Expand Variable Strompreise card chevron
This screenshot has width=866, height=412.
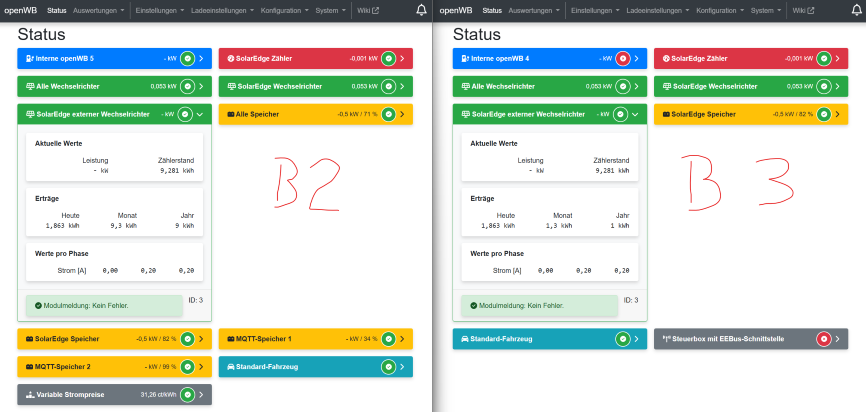point(201,395)
